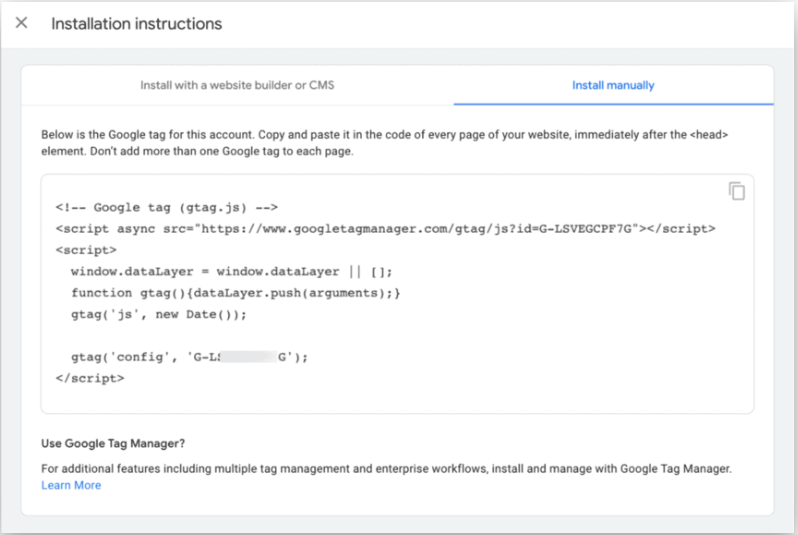Select the Install manually tab
Screen dimensions: 798x535
(x=613, y=85)
